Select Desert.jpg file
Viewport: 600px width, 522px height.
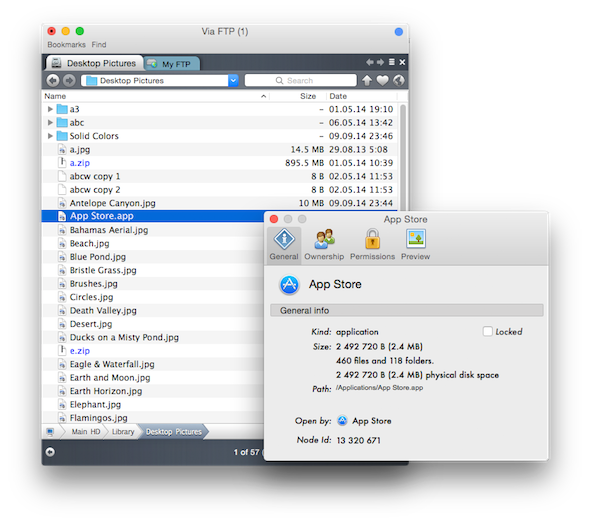91,324
